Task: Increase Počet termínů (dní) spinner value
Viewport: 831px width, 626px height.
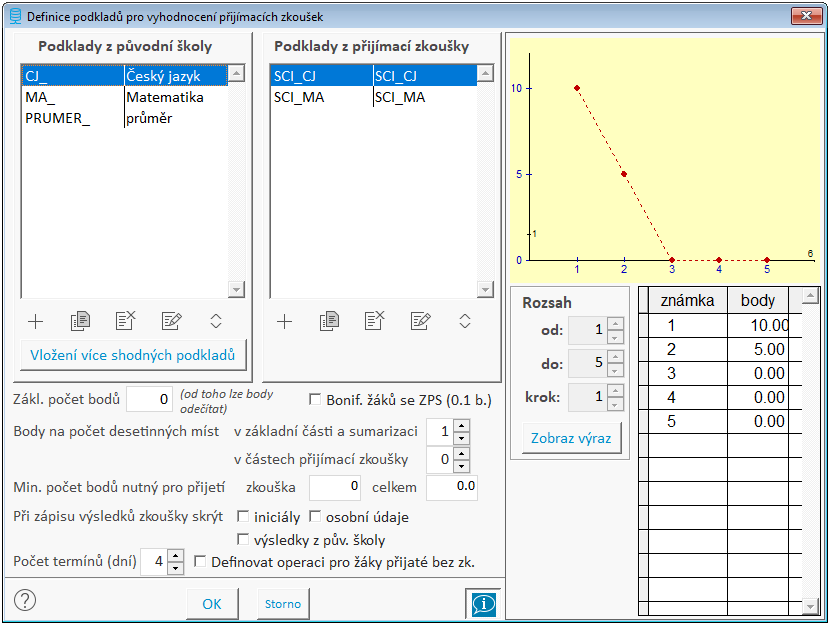Action: click(176, 556)
